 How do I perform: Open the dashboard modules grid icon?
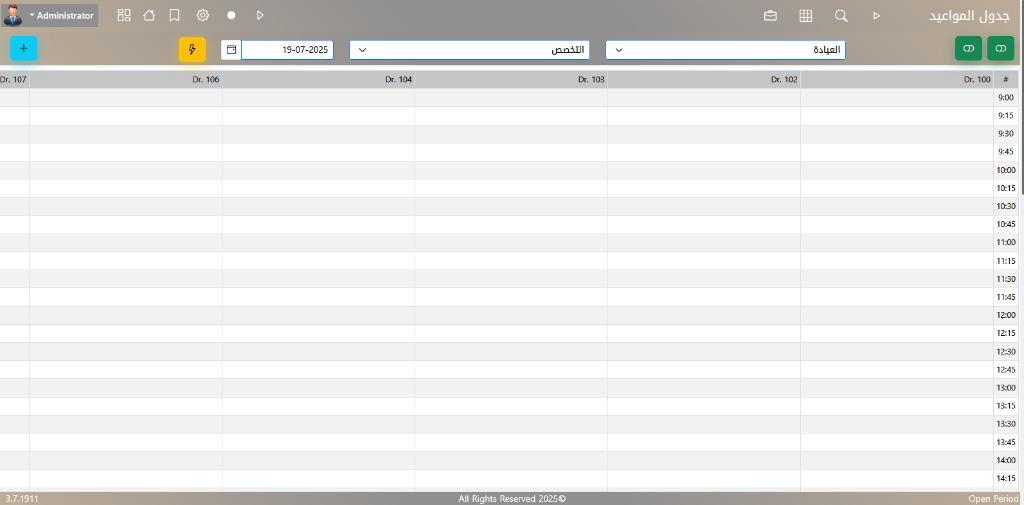click(124, 15)
